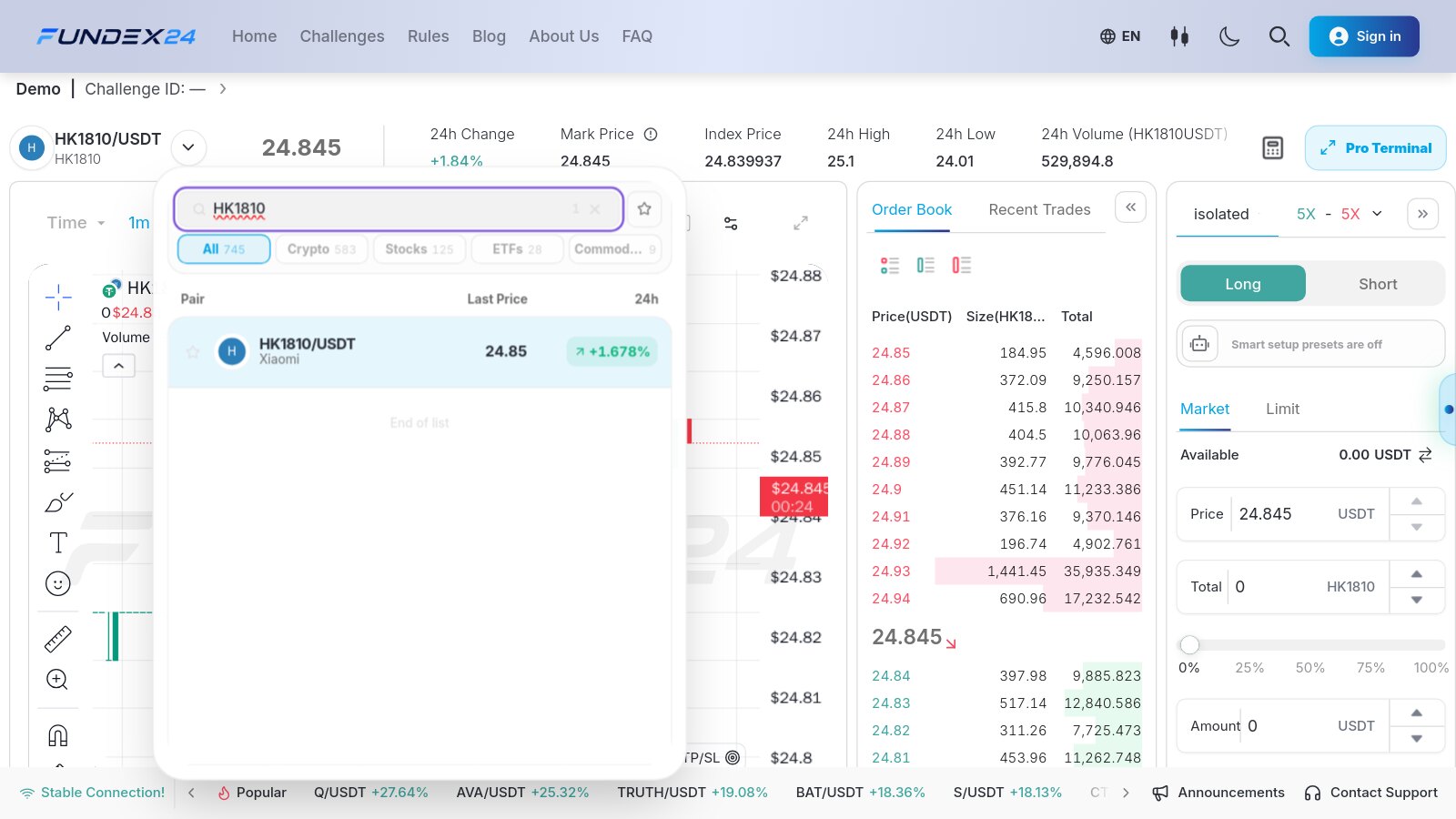Switch order side to Short
This screenshot has width=1456, height=819.
point(1378,284)
